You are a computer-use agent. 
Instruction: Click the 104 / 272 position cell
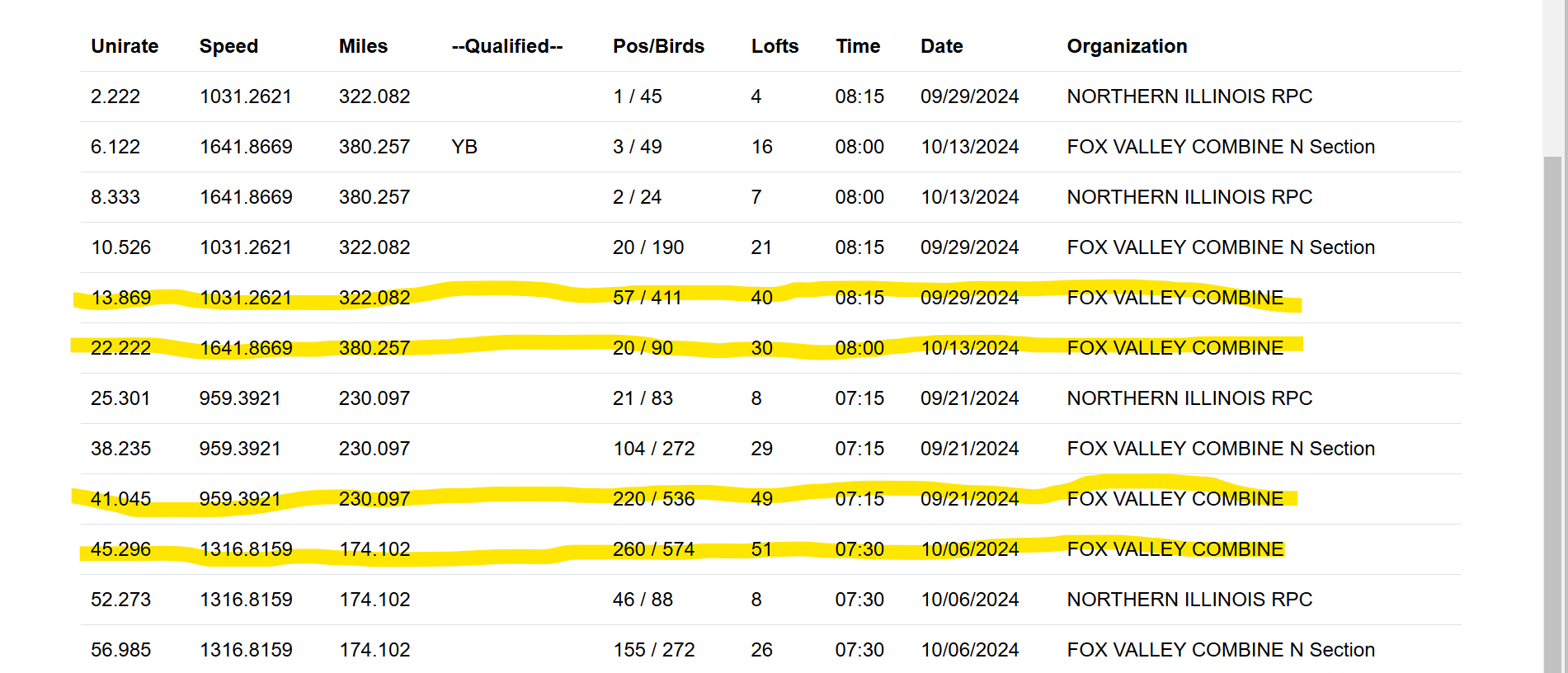click(653, 449)
